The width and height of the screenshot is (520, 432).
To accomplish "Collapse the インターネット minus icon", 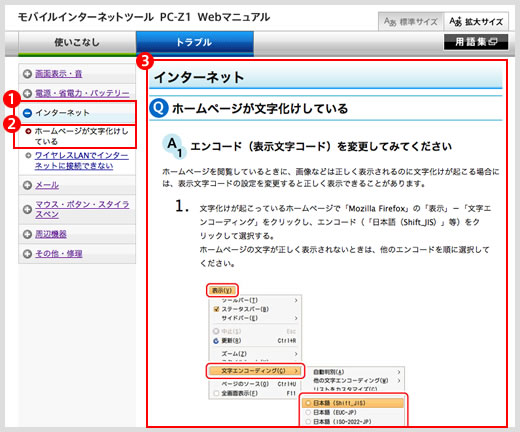I will point(27,113).
